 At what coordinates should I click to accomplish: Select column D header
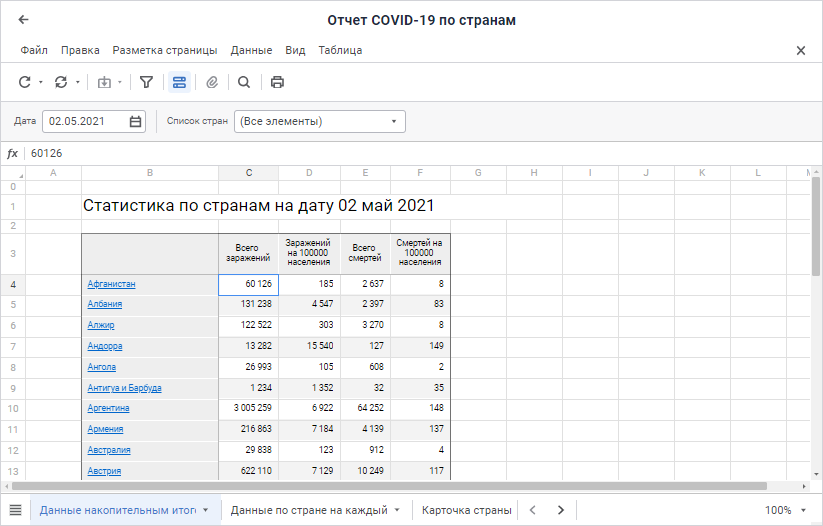pos(309,173)
